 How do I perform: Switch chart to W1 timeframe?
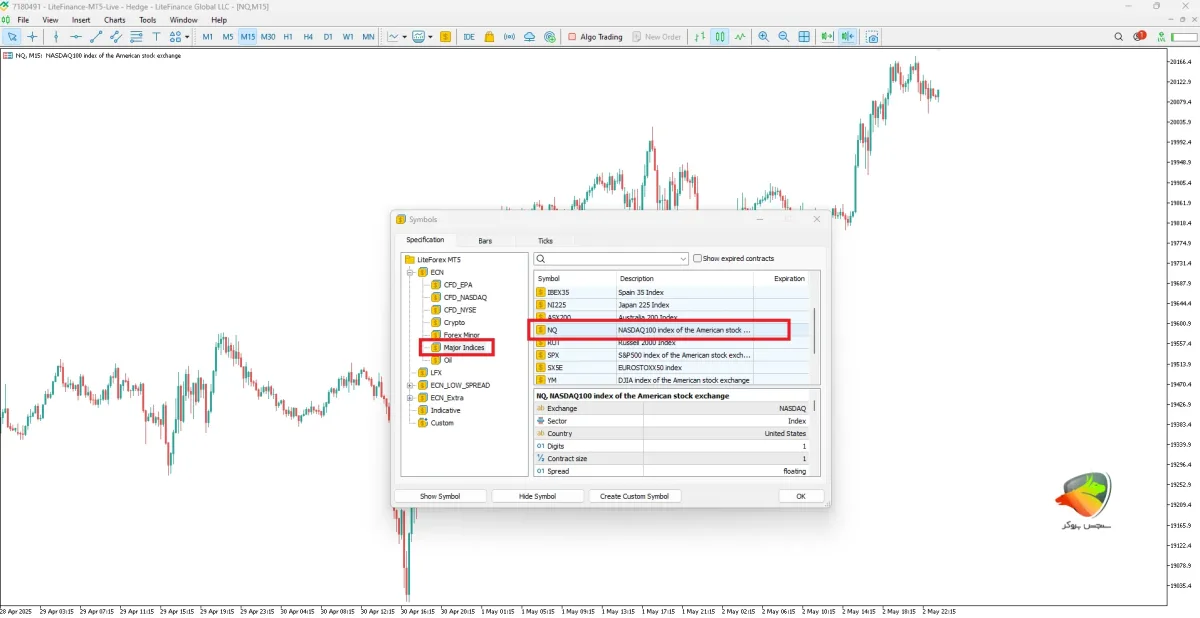point(348,37)
